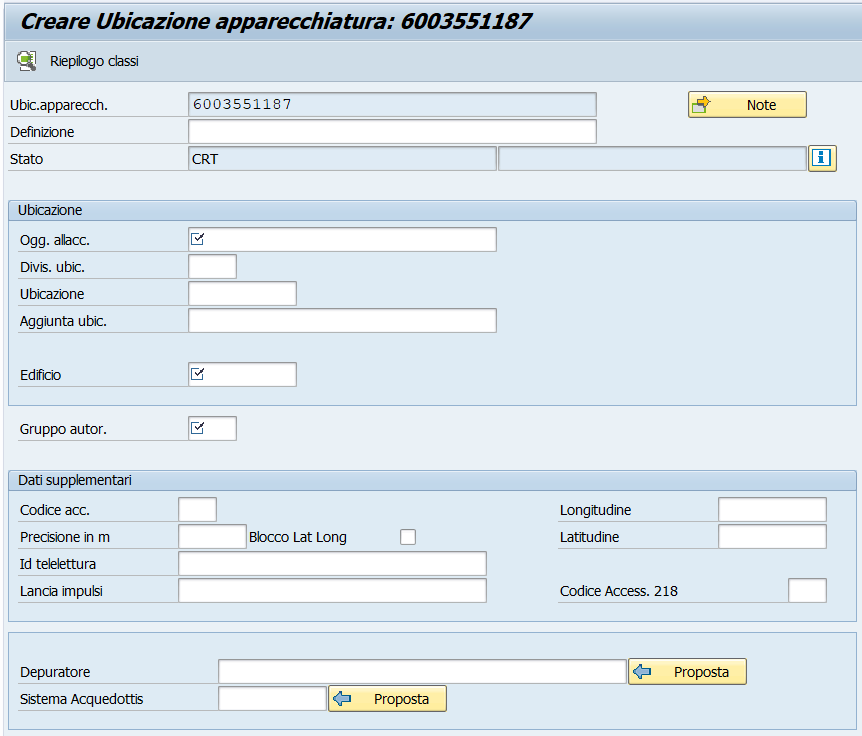Click the Codice Access. 218 field

807,590
